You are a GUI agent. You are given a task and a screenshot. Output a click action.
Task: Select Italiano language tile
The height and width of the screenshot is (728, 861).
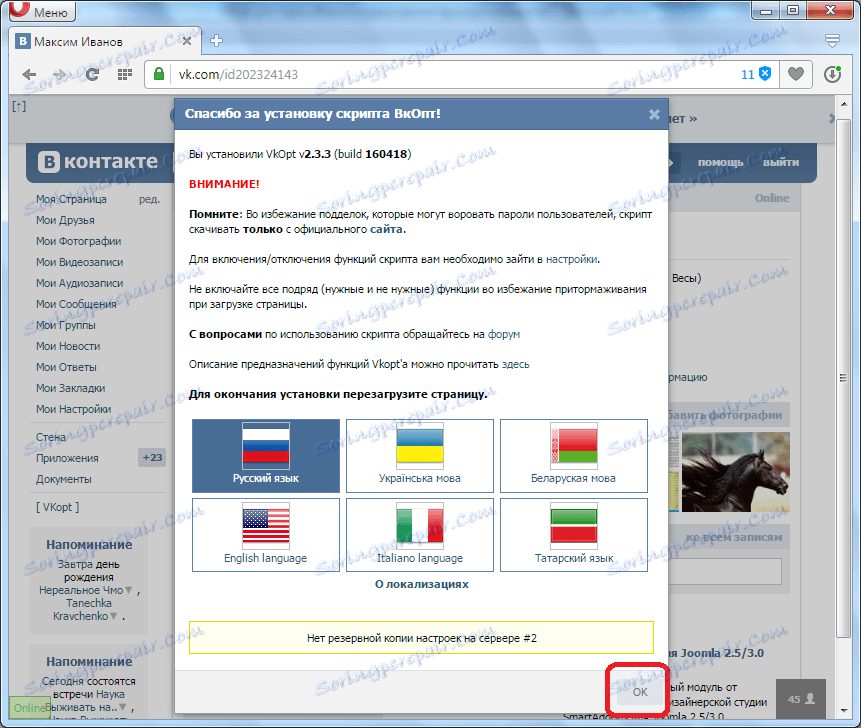coord(420,535)
